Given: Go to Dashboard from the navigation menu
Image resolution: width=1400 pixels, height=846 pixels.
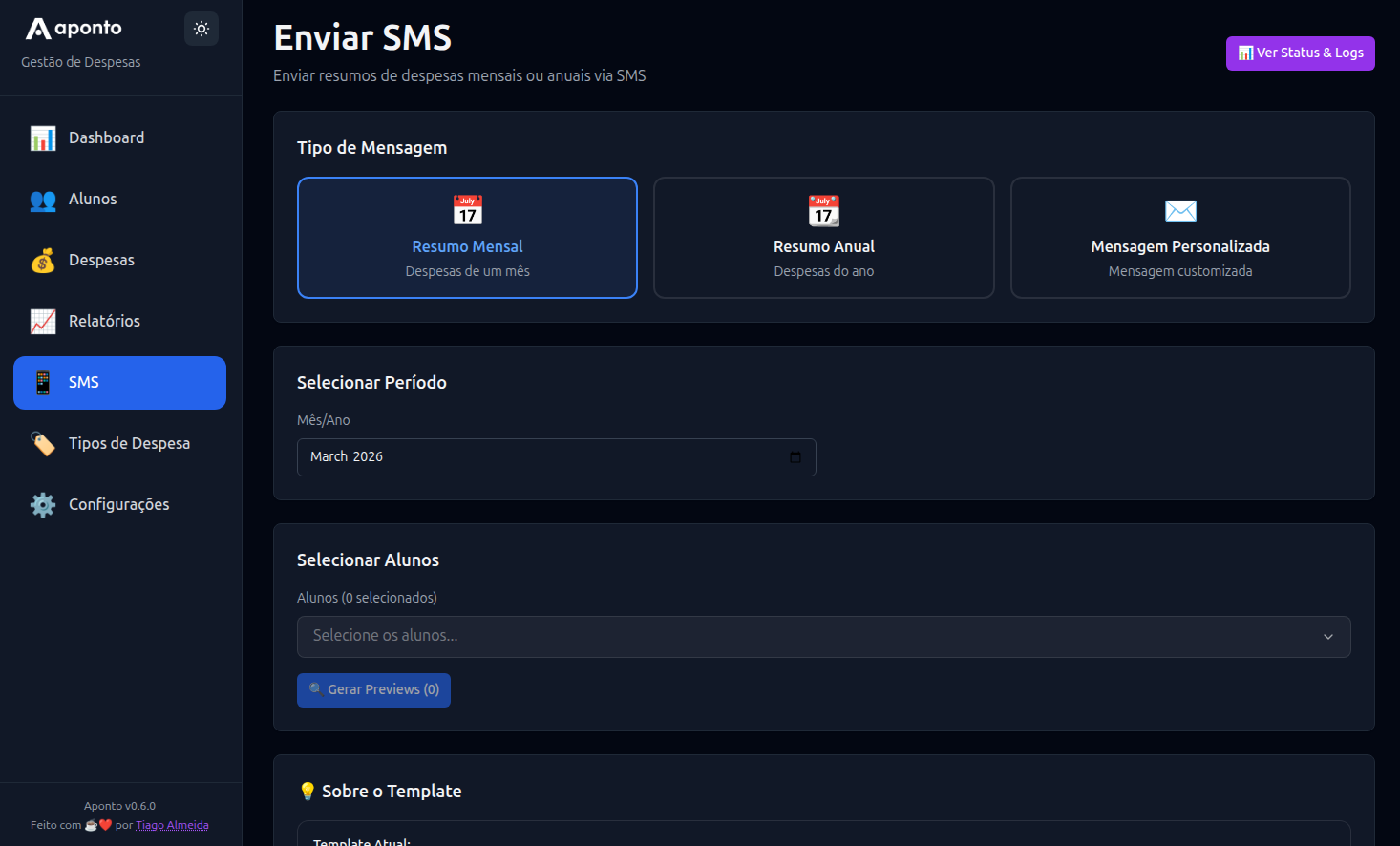Looking at the screenshot, I should (107, 137).
